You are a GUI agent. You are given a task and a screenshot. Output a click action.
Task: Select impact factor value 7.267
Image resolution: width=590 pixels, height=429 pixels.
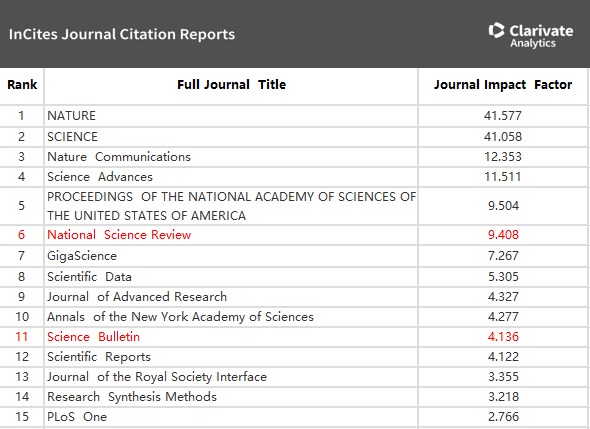point(503,256)
